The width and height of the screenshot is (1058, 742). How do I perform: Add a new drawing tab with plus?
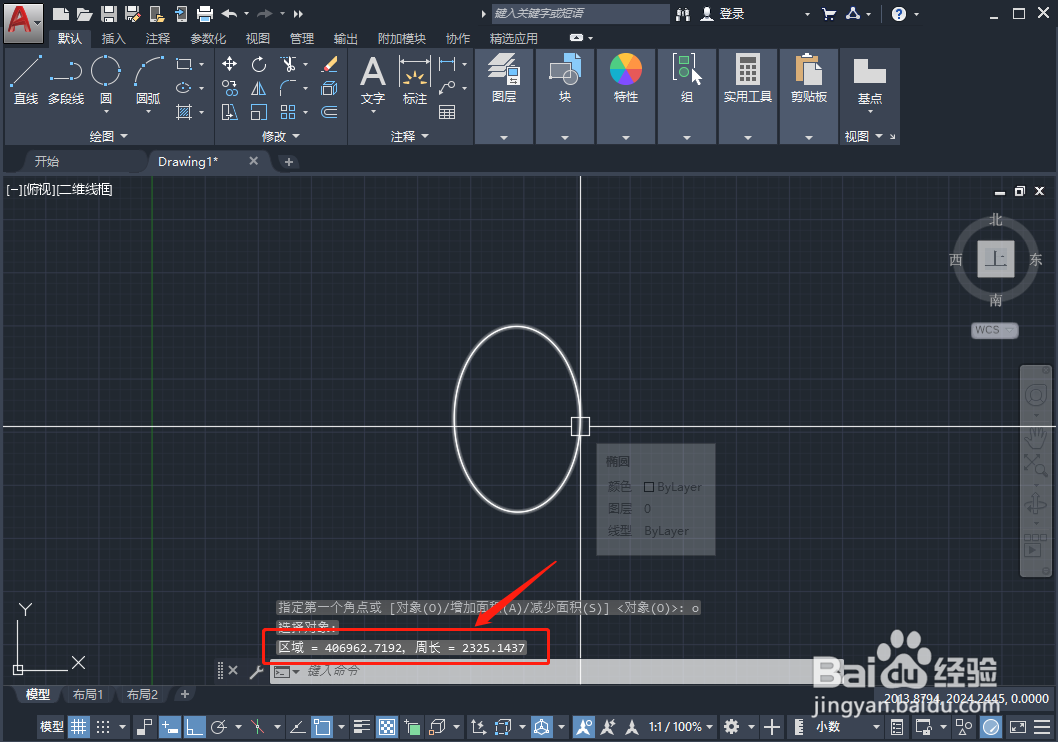tap(289, 162)
